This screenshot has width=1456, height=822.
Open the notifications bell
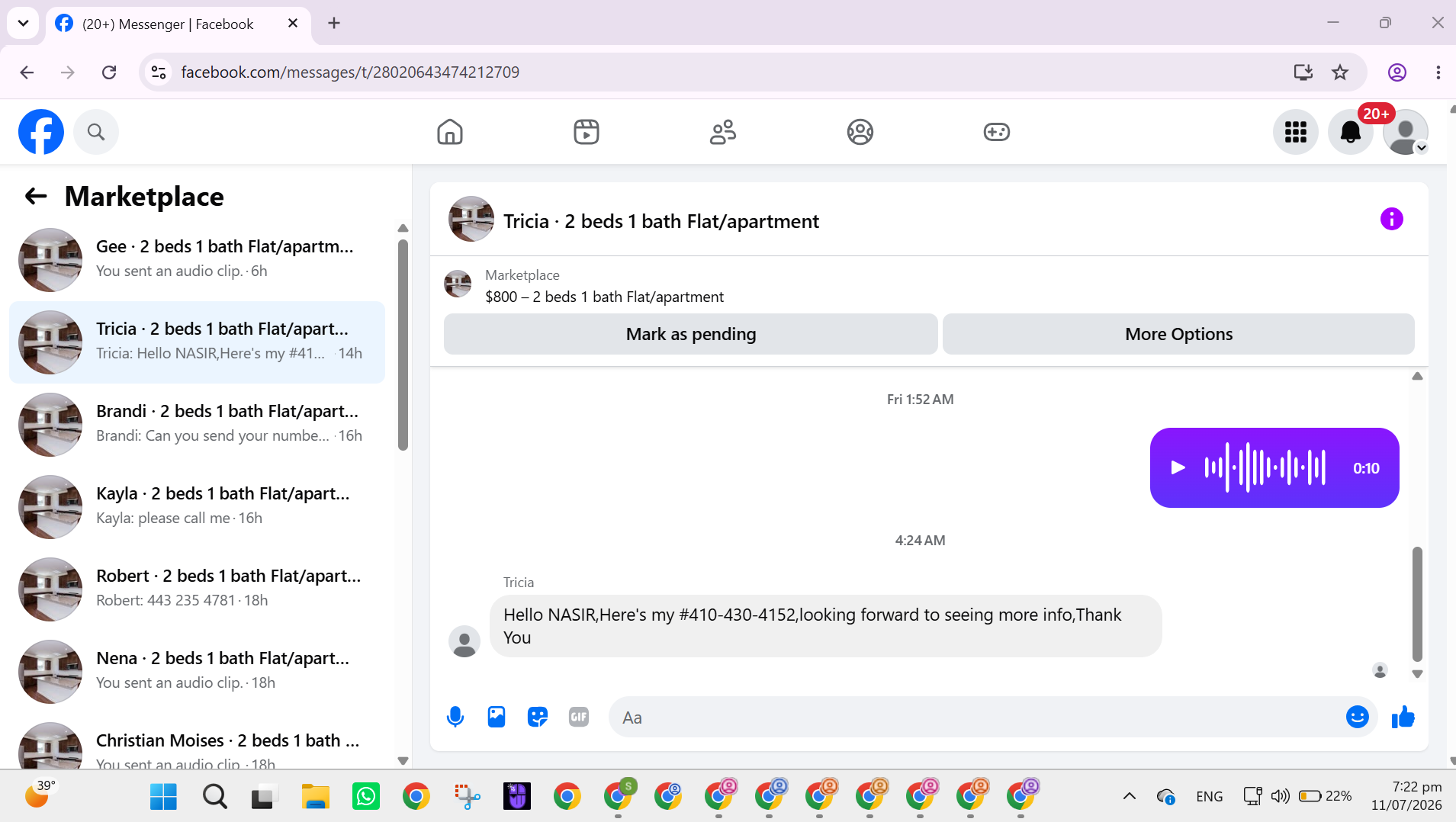point(1350,132)
